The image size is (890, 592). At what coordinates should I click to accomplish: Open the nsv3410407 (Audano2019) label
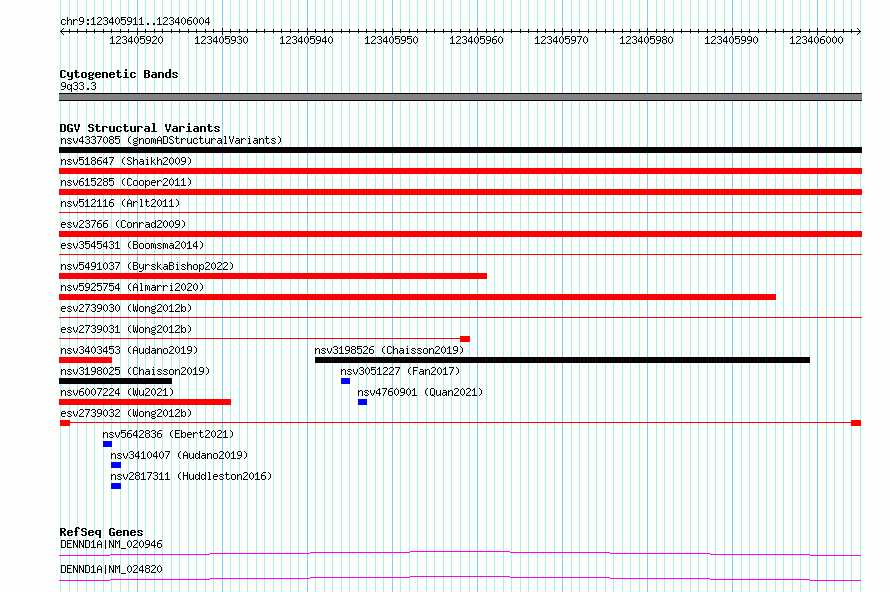[179, 455]
